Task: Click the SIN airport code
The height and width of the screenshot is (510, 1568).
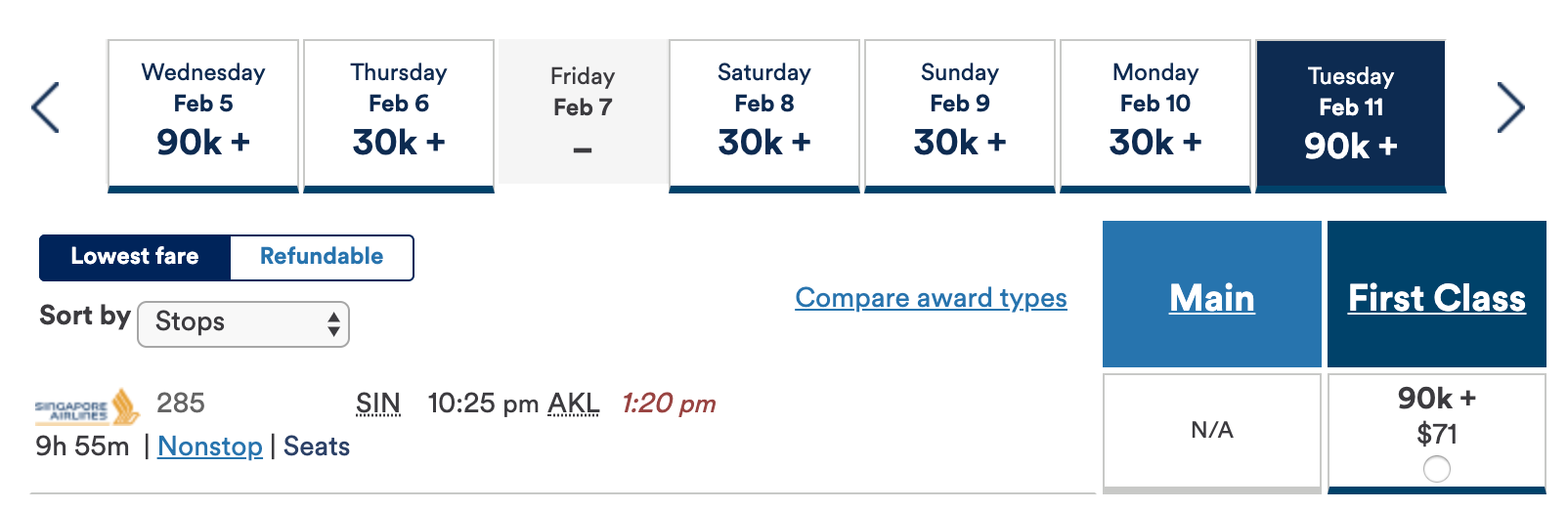Action: coord(378,404)
